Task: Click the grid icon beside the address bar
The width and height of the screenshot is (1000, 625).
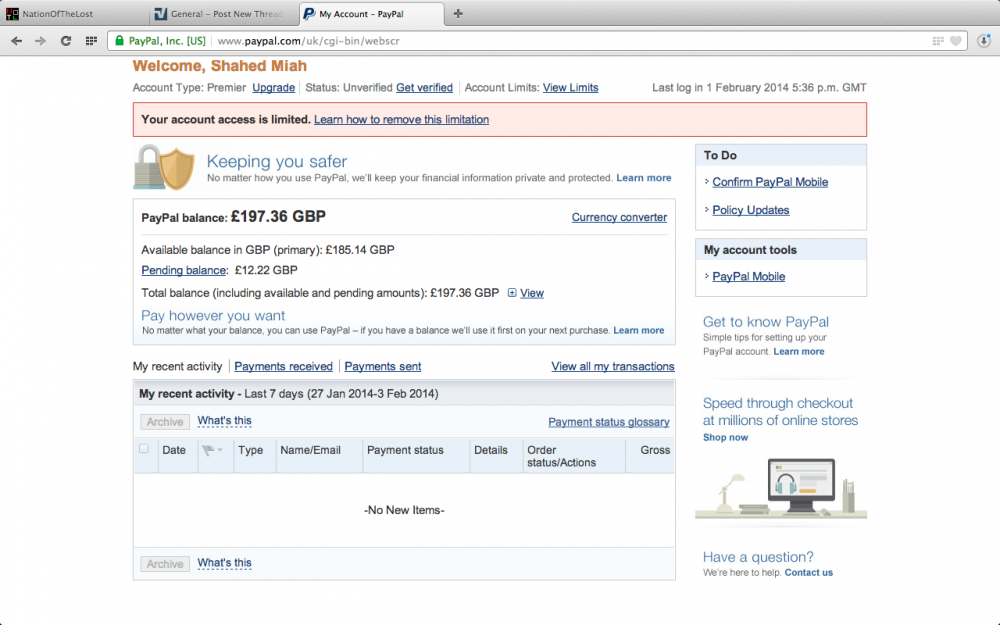Action: pos(91,41)
